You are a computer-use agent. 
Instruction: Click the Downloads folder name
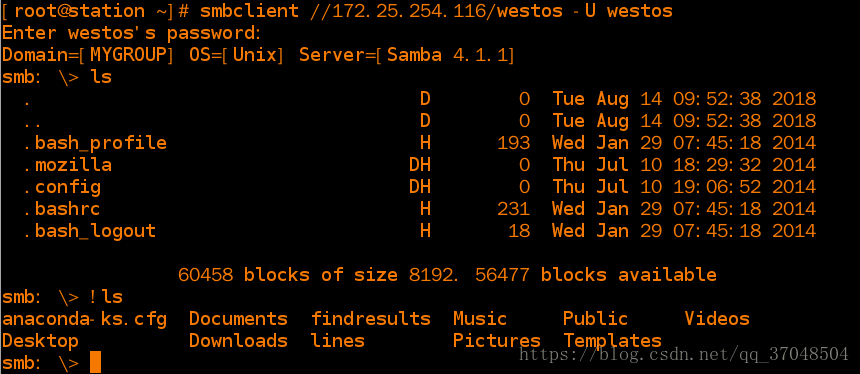coord(239,341)
